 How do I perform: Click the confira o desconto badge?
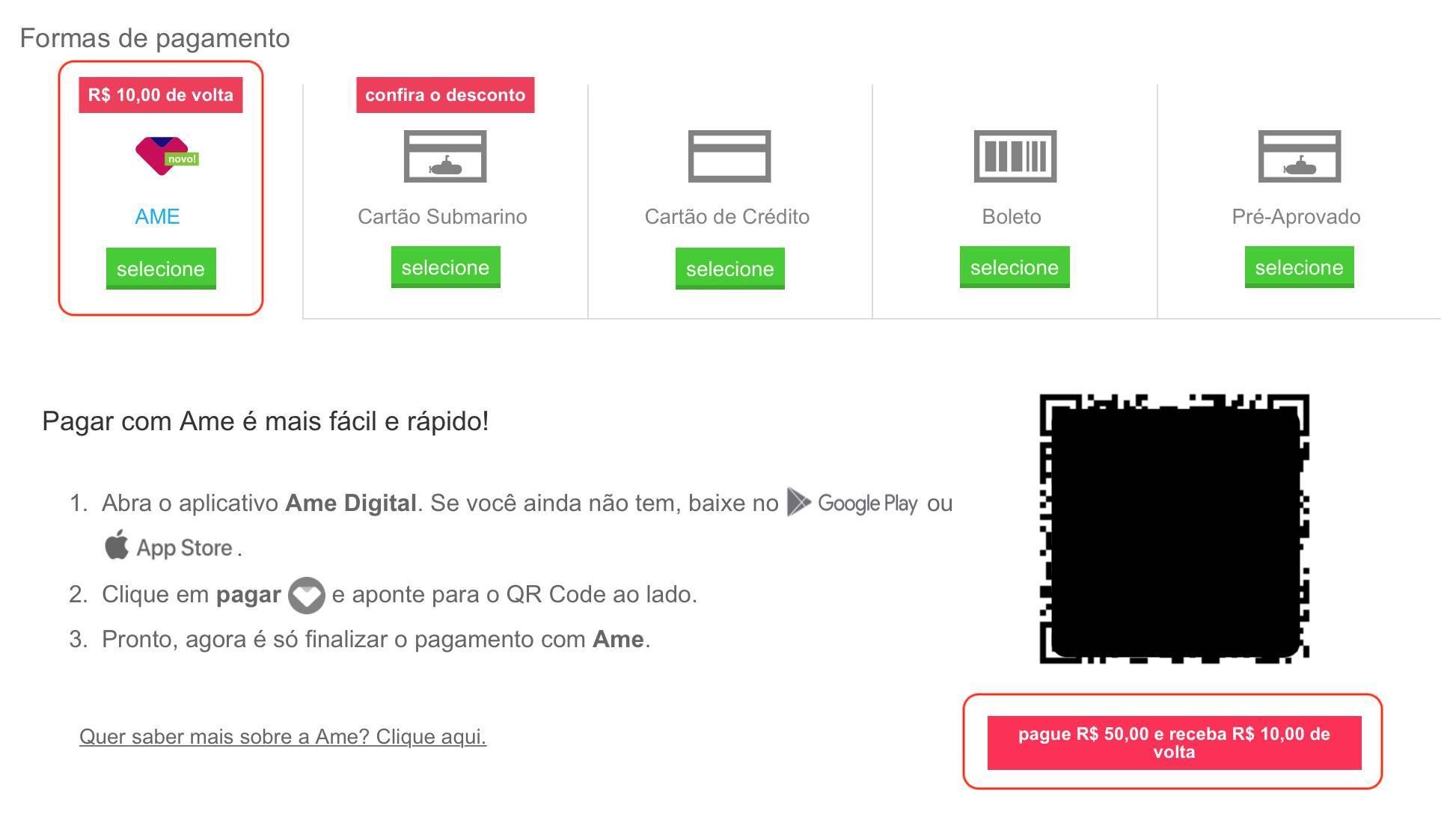tap(445, 95)
